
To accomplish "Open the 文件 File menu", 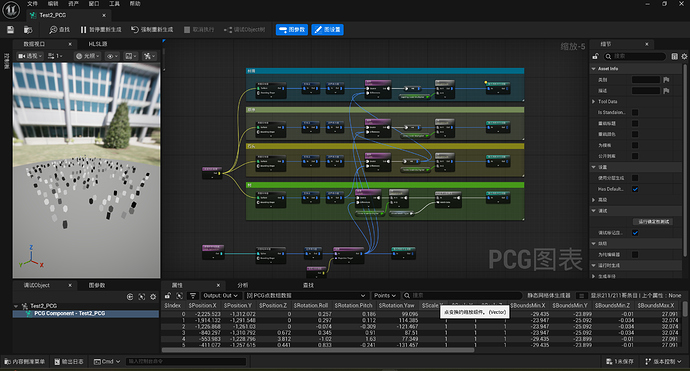I will click(x=33, y=4).
